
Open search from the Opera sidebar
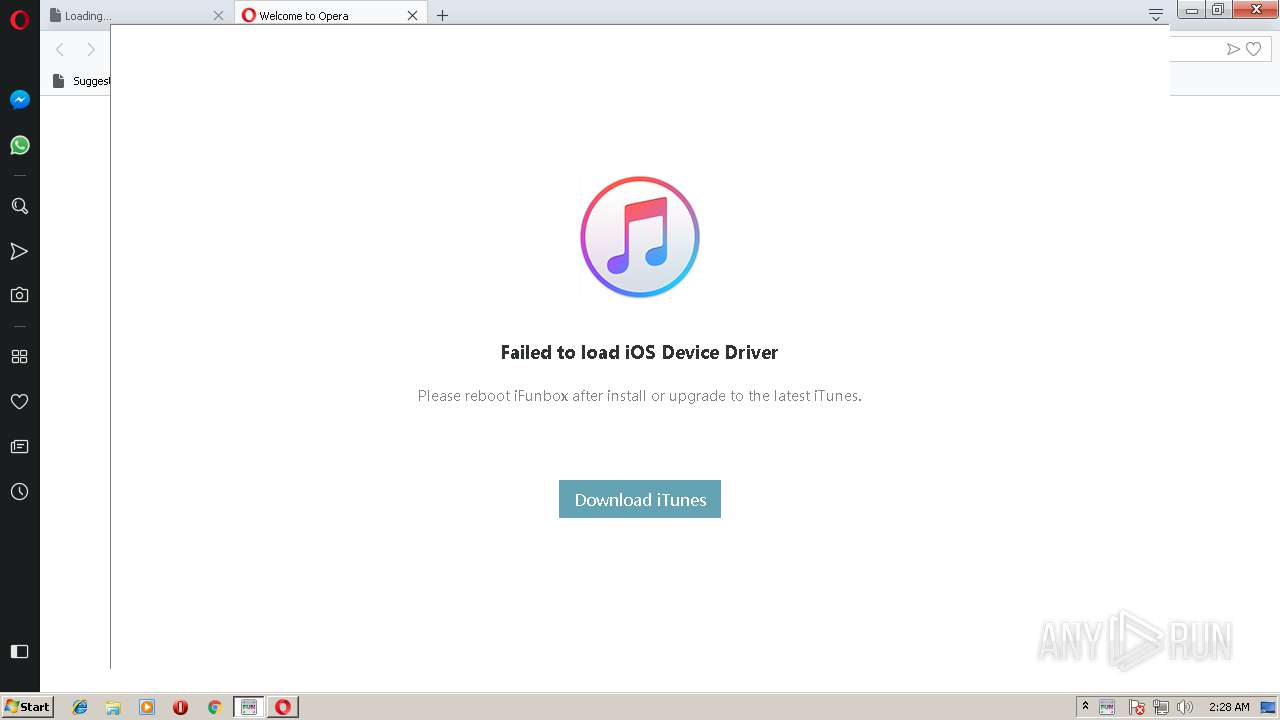[19, 206]
